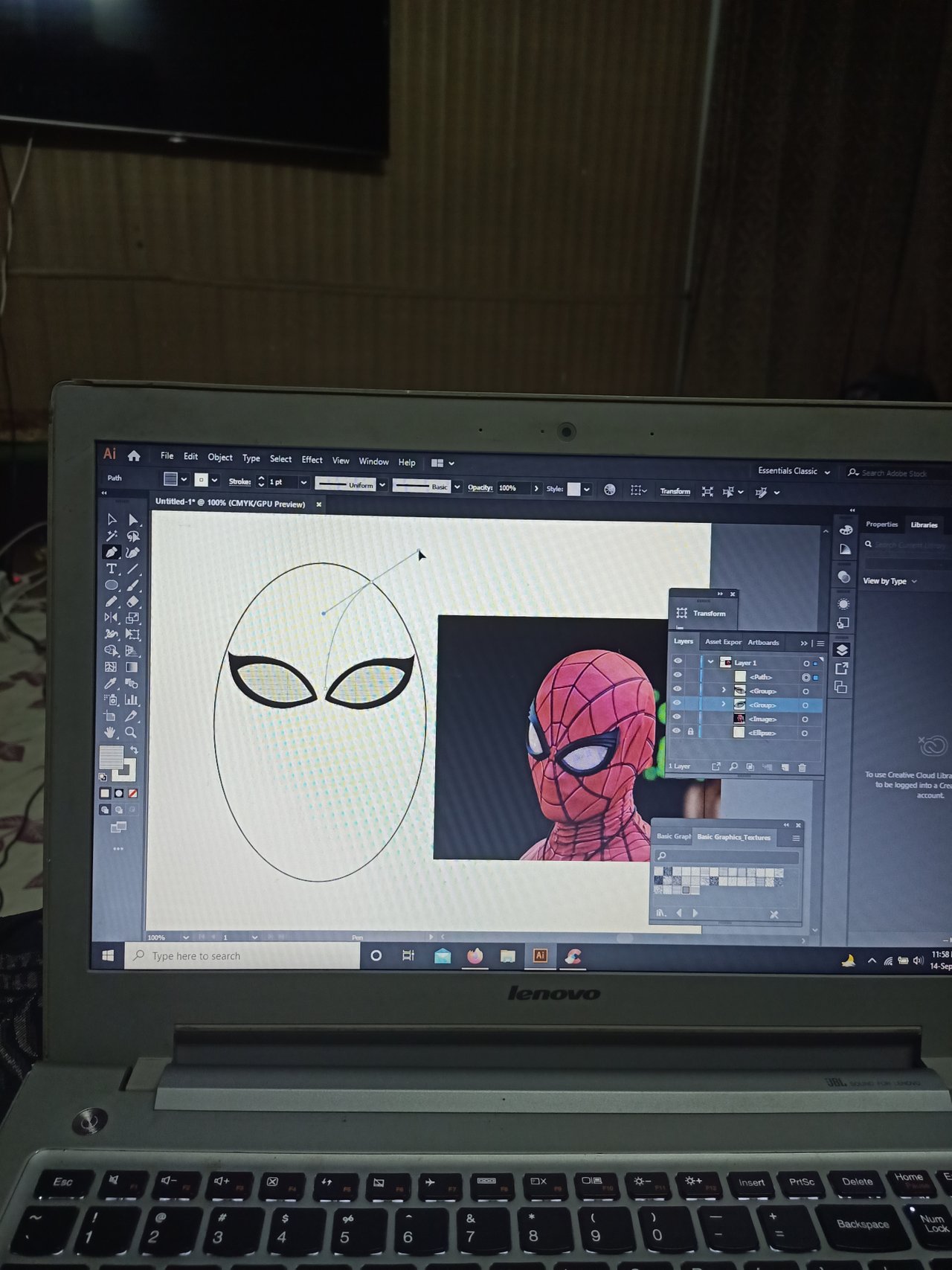Hide the highlighted <Group> sublayer eye

click(677, 703)
